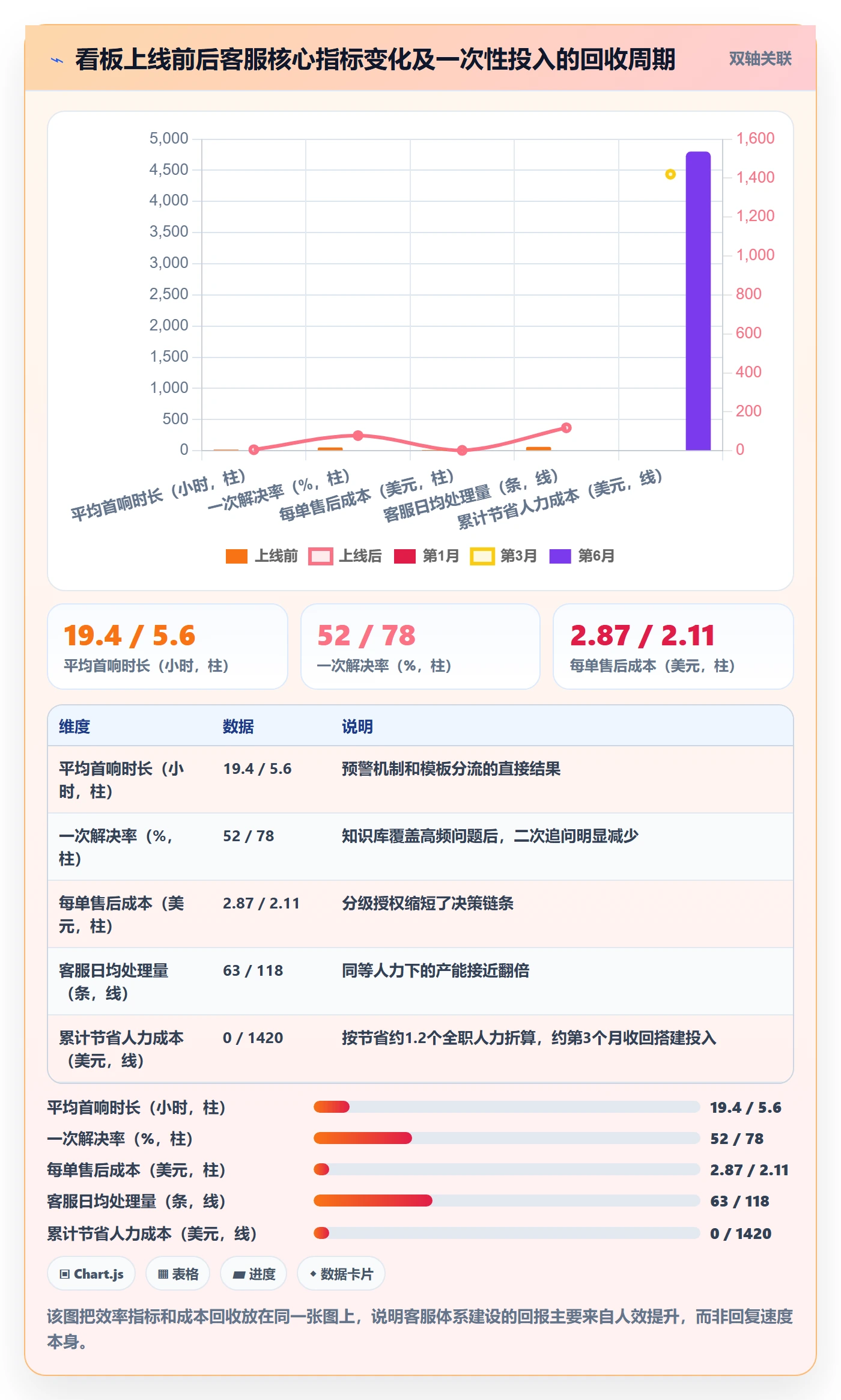Click the lightning icon beside the title
This screenshot has width=841, height=1400.
pyautogui.click(x=57, y=59)
